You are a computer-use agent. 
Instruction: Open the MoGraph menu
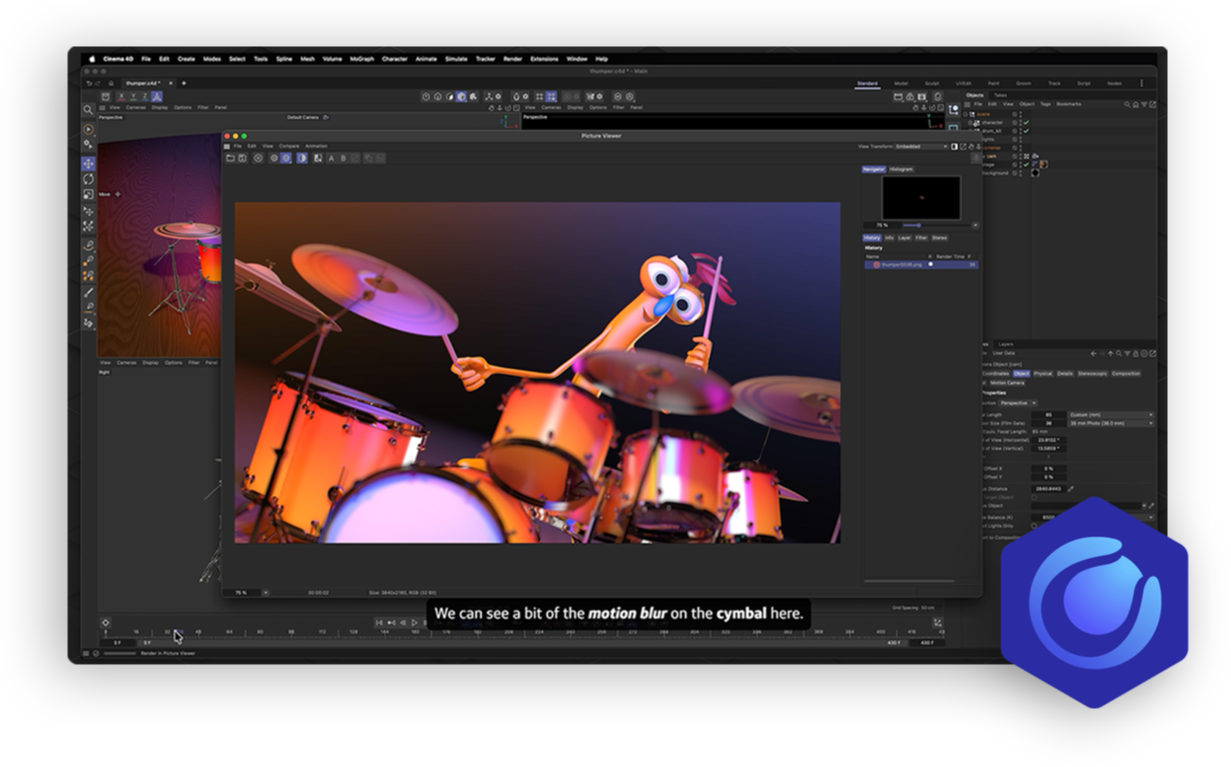362,59
